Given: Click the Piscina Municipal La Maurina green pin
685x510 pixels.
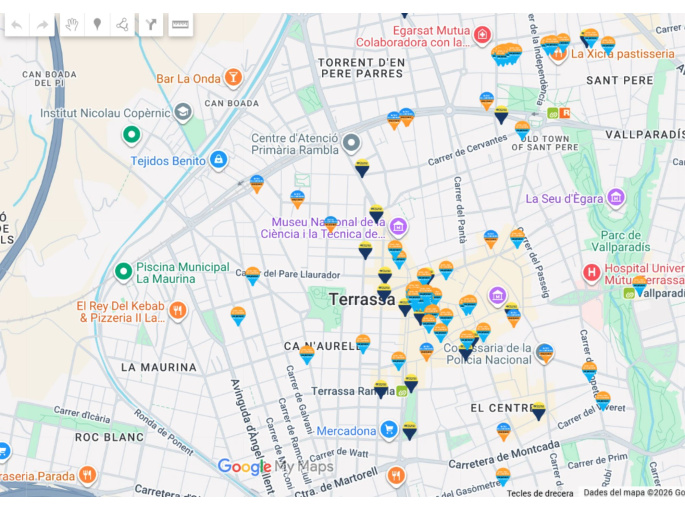Looking at the screenshot, I should (x=123, y=272).
